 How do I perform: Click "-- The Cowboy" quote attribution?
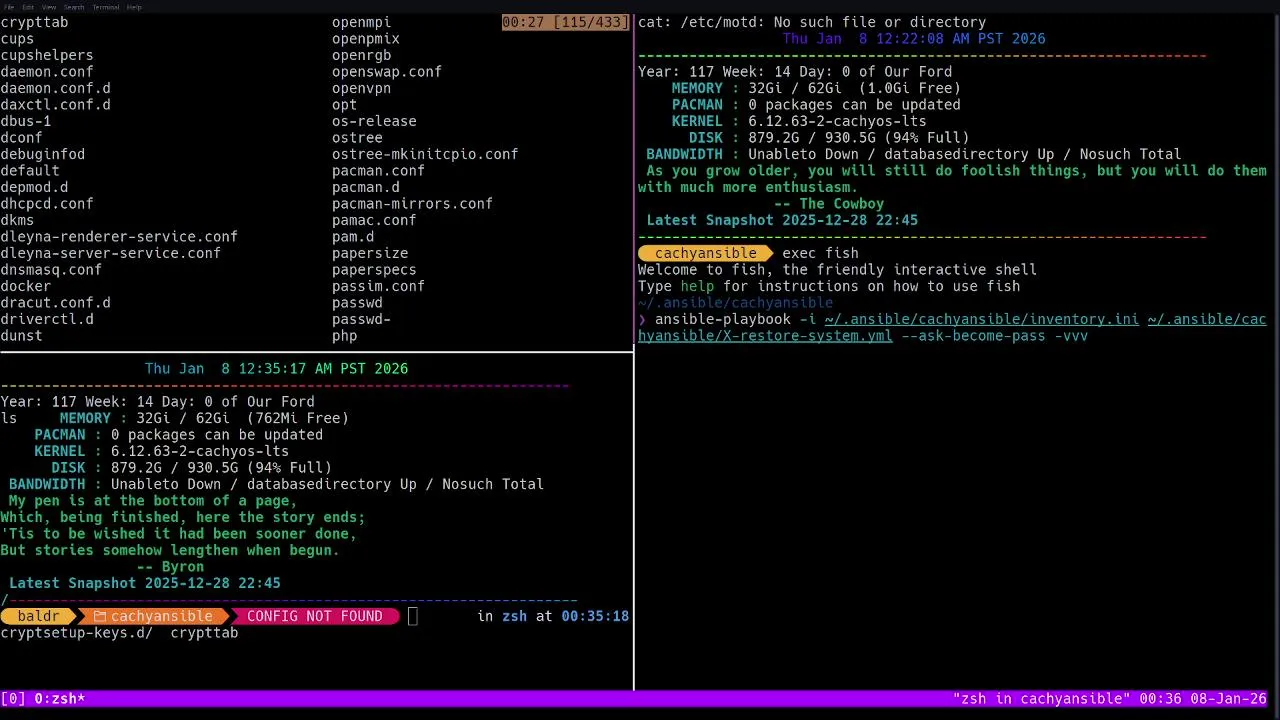[x=829, y=203]
